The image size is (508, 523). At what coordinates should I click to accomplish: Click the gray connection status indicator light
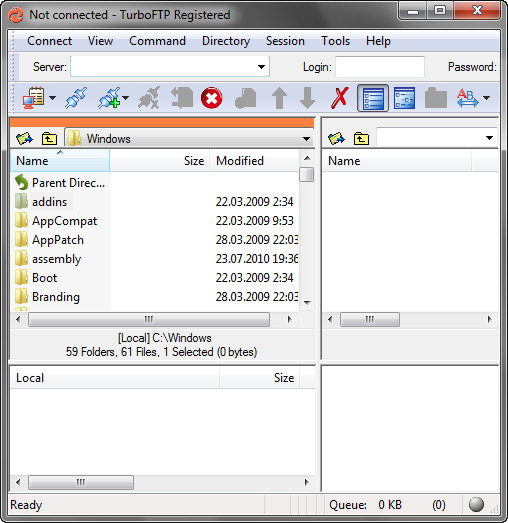476,504
